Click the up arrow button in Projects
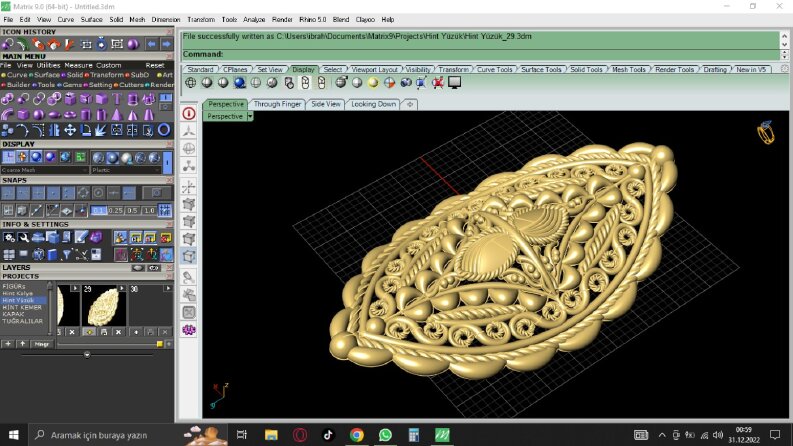The image size is (793, 446). pos(22,344)
